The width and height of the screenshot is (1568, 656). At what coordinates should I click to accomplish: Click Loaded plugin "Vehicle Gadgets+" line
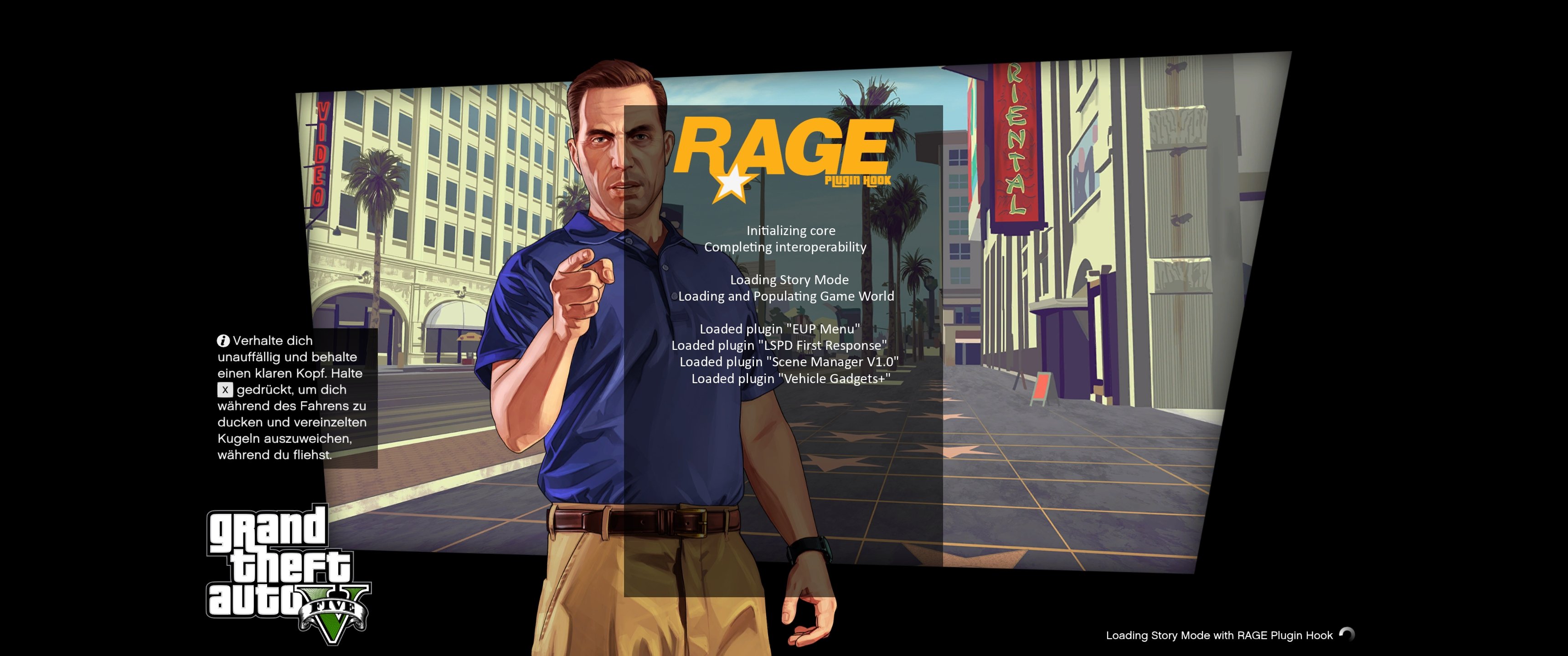pyautogui.click(x=790, y=379)
